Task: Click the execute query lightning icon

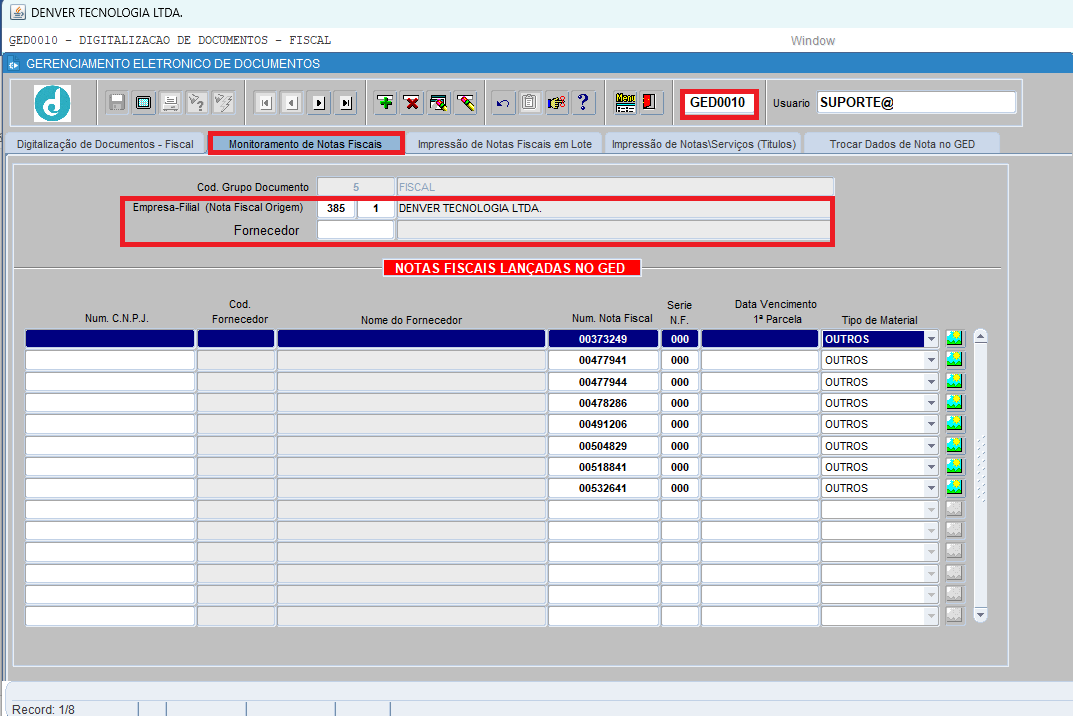Action: coord(223,103)
